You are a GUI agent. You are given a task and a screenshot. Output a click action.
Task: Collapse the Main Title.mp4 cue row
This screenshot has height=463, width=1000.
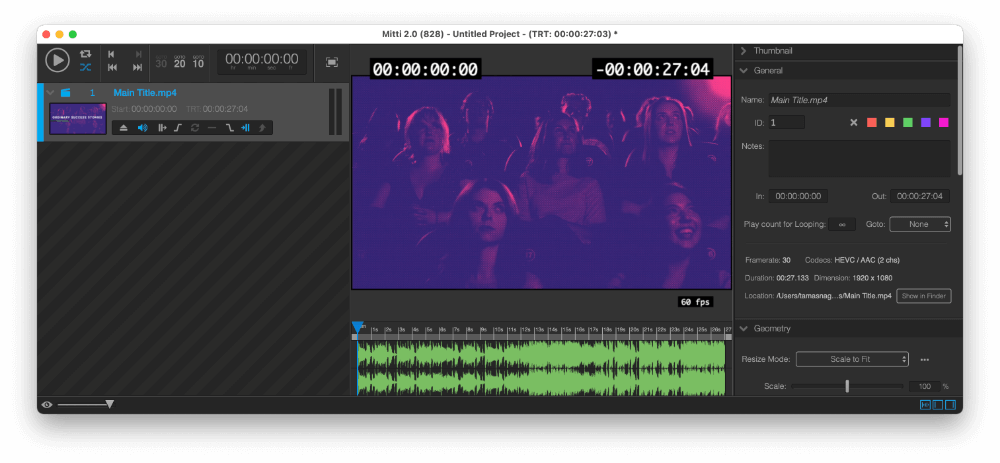tap(50, 92)
